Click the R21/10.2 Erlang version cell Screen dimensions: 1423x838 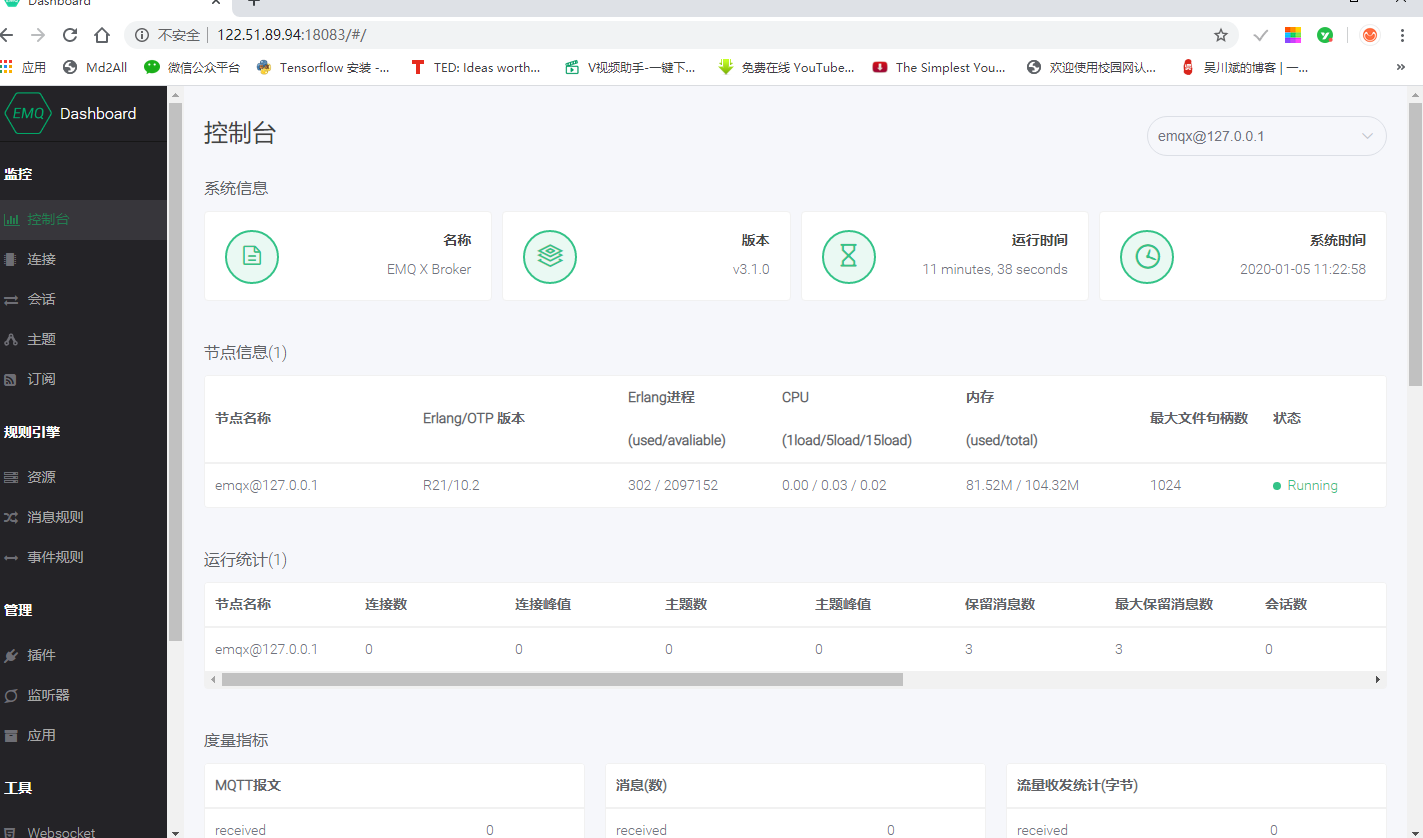[451, 485]
